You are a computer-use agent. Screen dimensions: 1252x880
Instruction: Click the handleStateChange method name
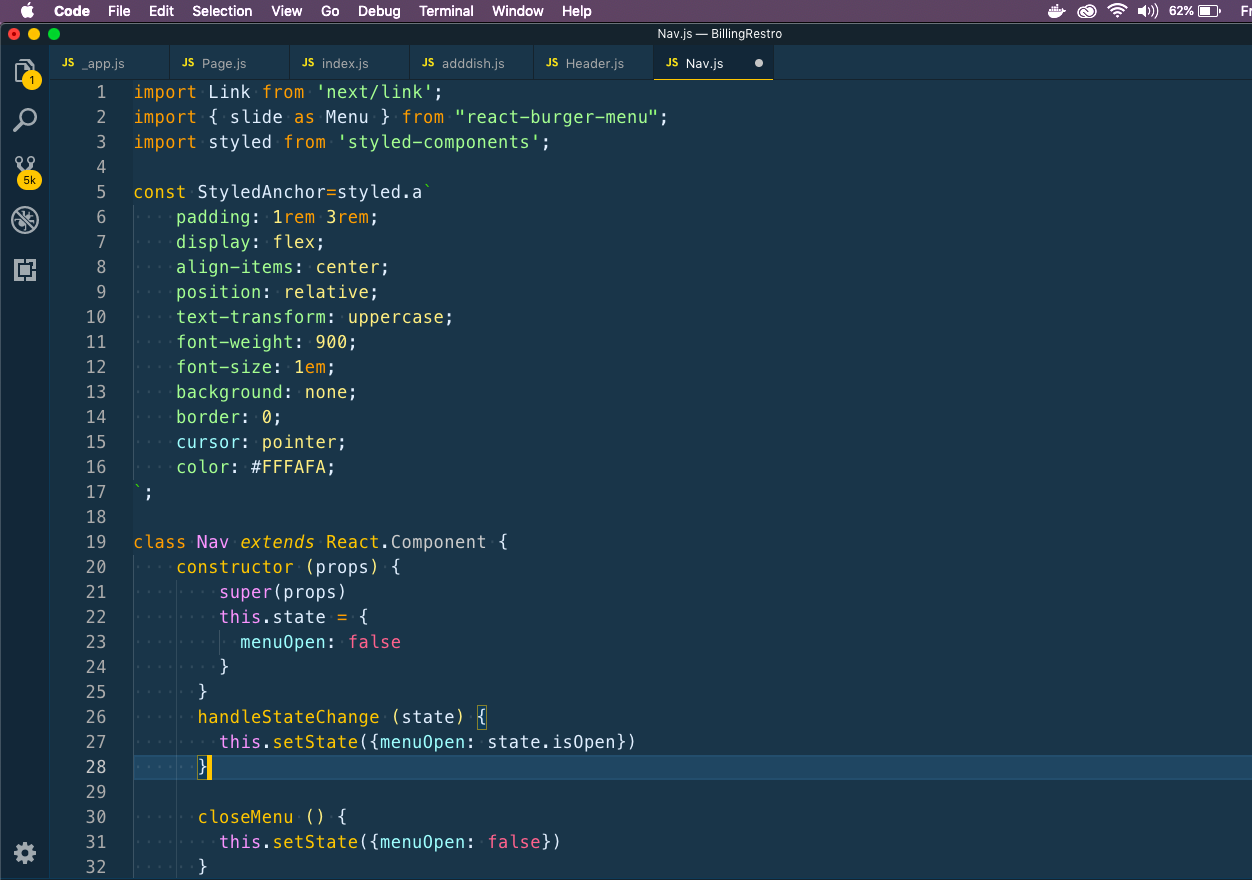[x=288, y=717]
